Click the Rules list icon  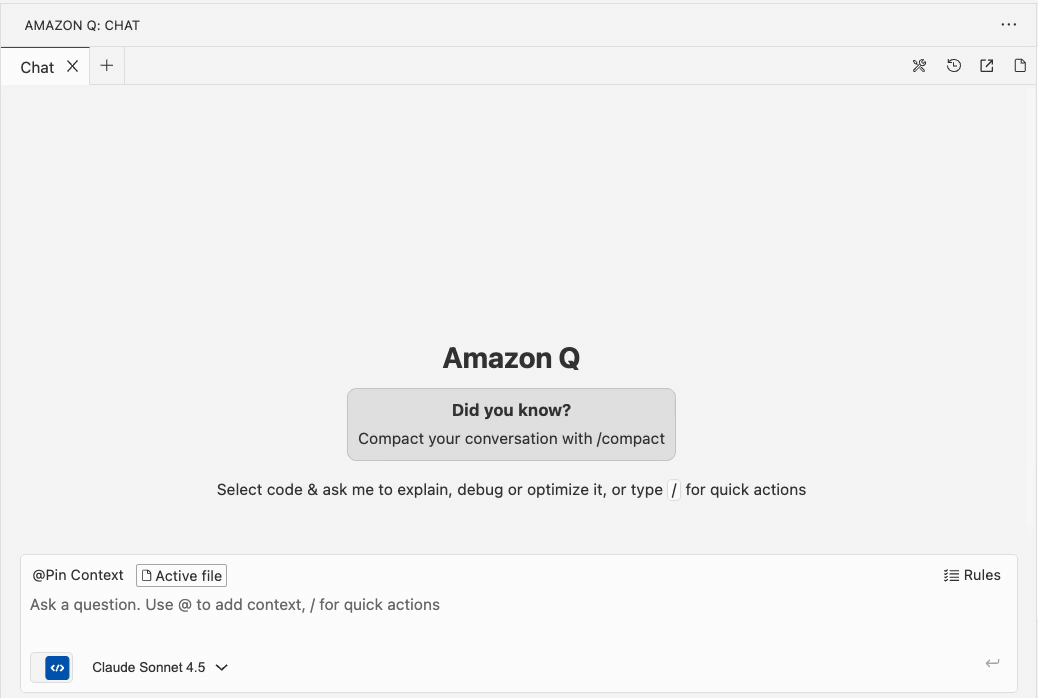pos(950,575)
